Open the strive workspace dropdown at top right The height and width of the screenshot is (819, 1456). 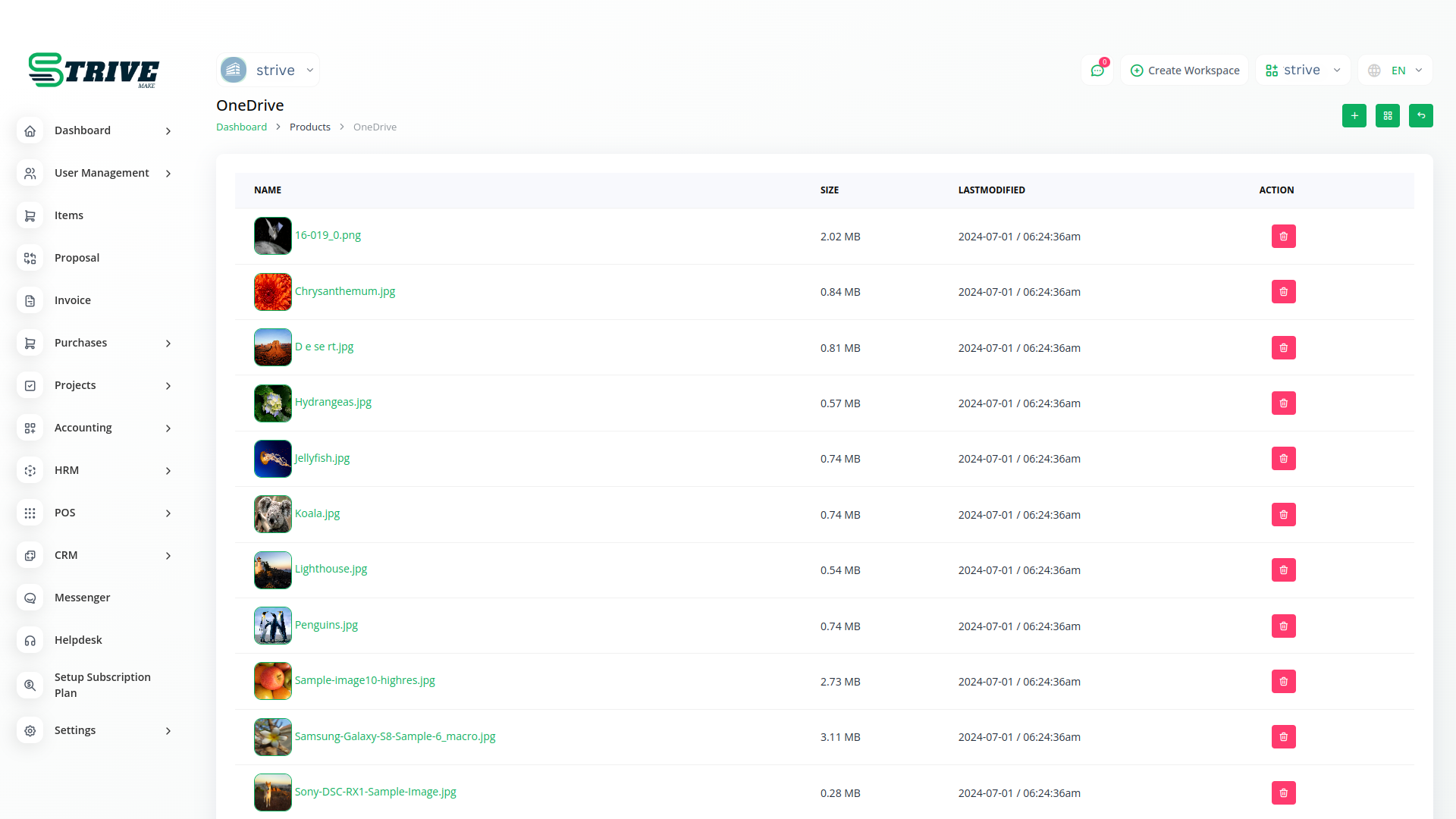(x=1303, y=71)
